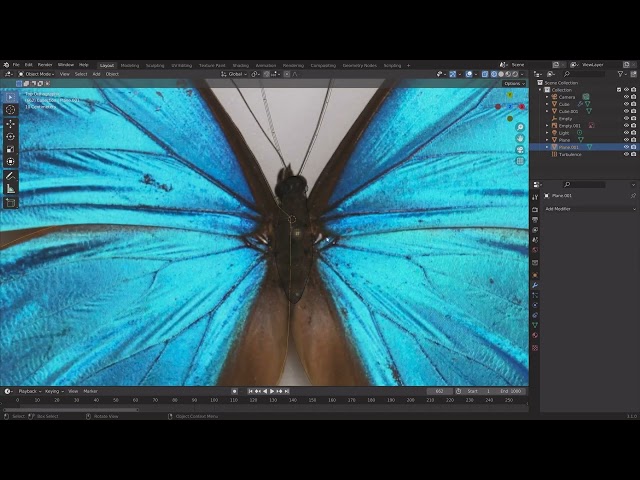
Task: Select the Move tool
Action: tap(11, 124)
